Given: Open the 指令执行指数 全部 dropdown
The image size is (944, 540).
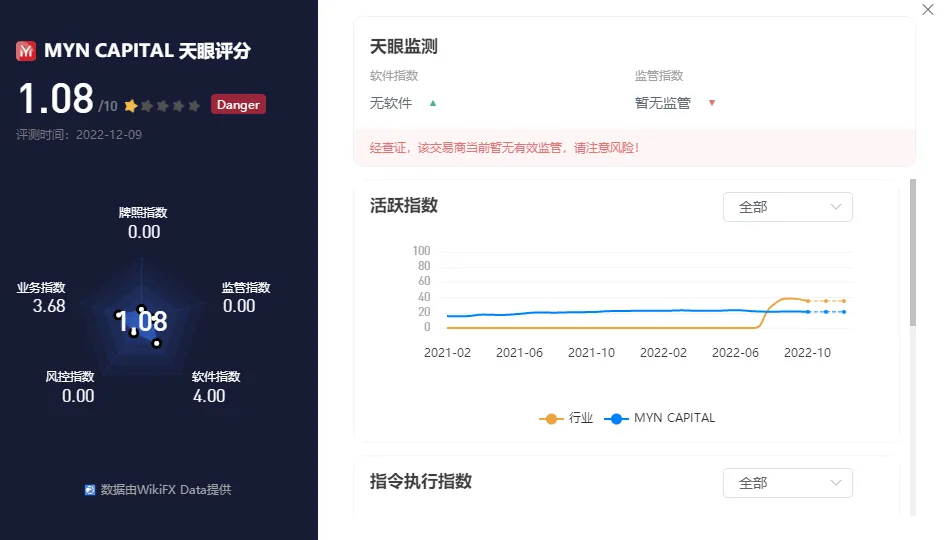Looking at the screenshot, I should coord(787,483).
